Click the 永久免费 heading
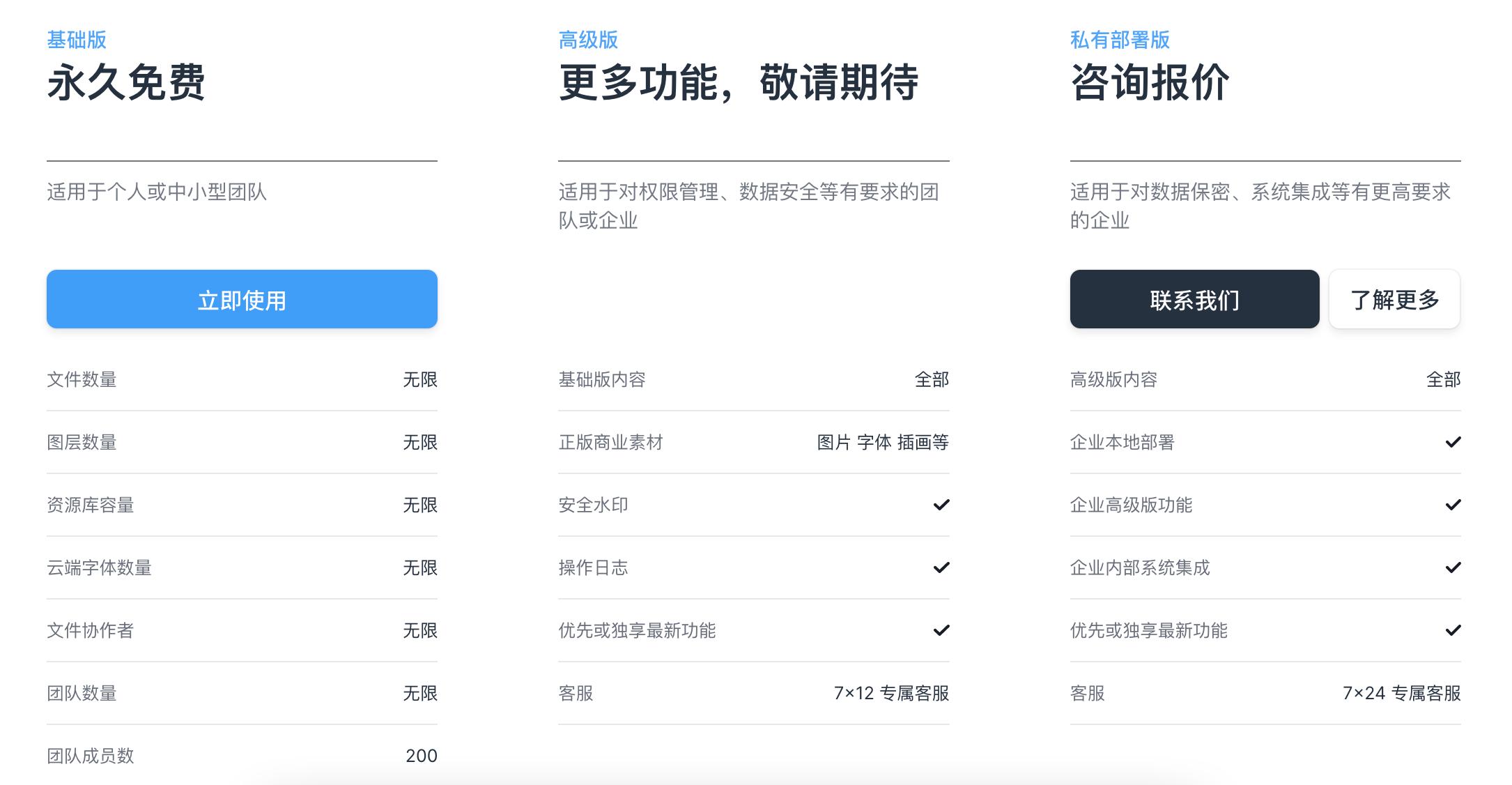The width and height of the screenshot is (1512, 785). point(126,82)
